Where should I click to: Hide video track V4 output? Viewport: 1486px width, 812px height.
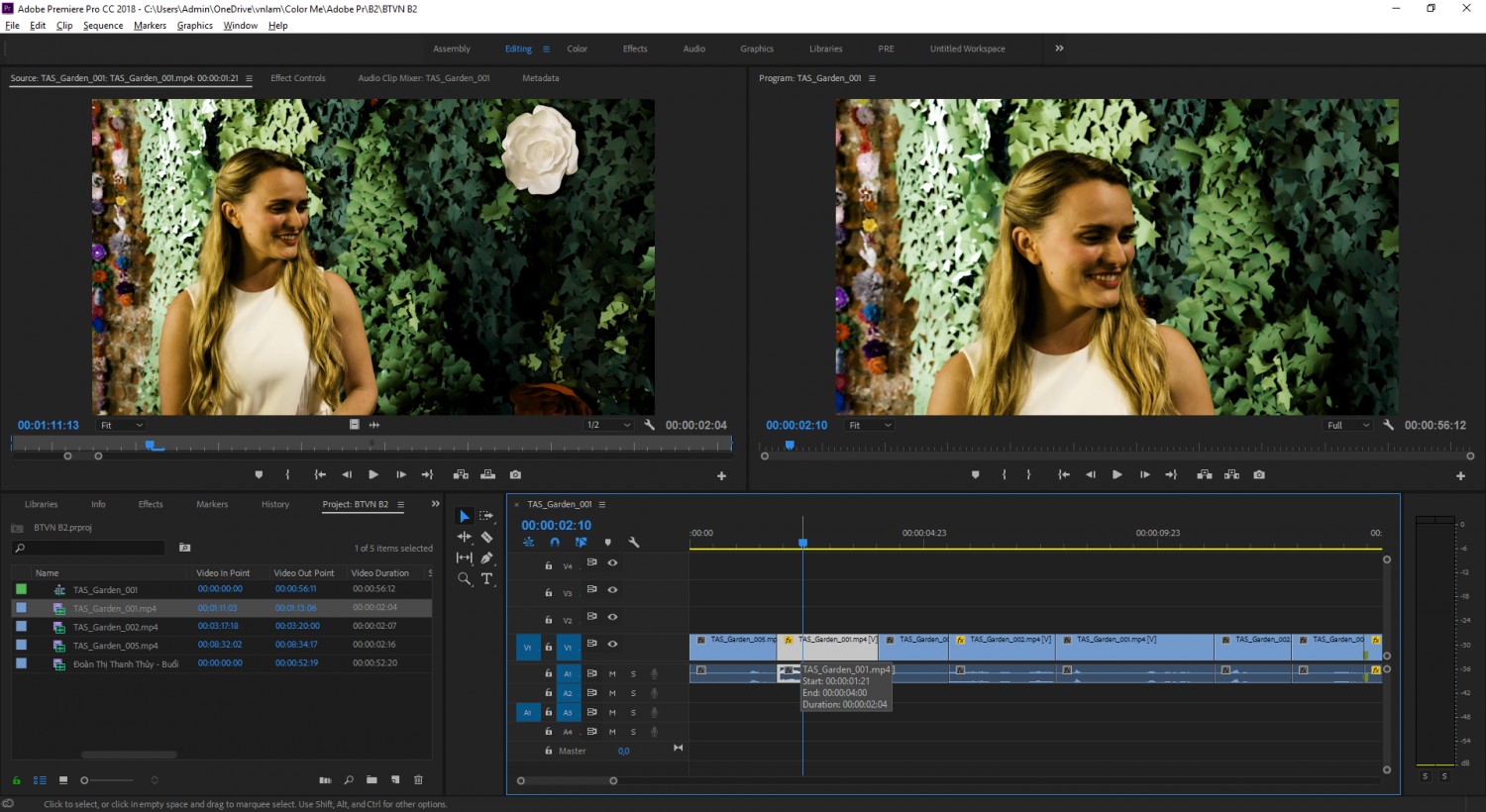[612, 562]
